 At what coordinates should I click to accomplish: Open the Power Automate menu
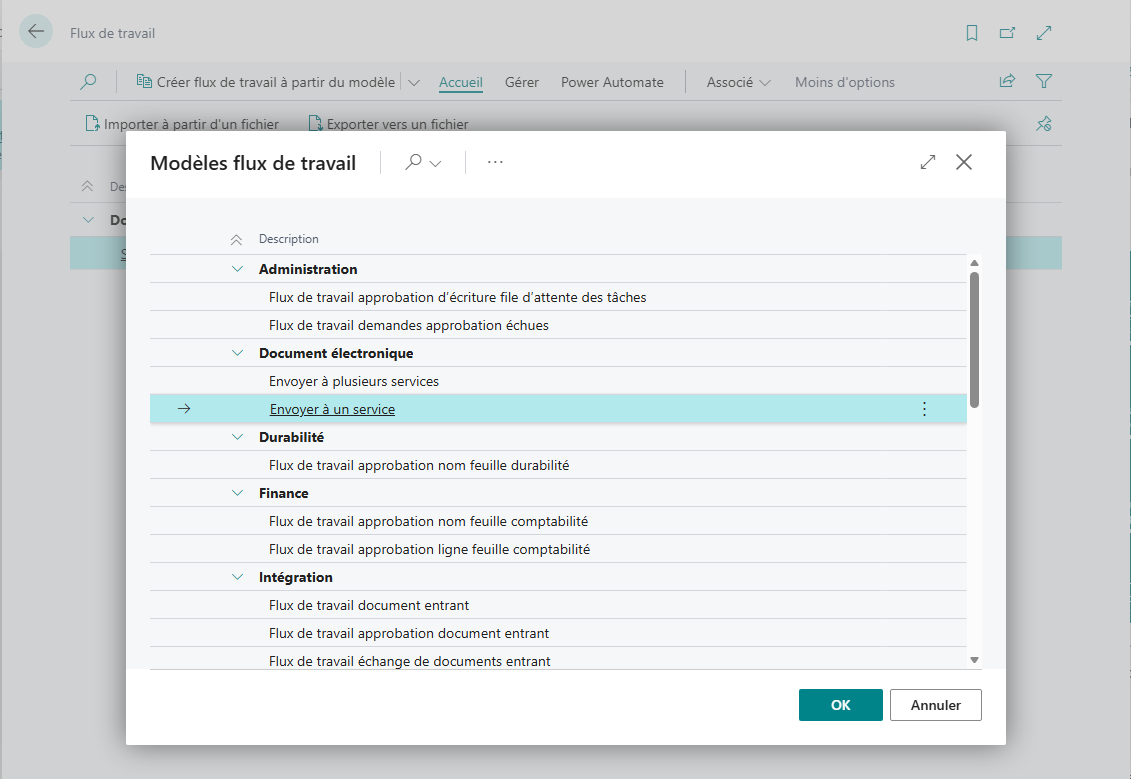coord(612,82)
